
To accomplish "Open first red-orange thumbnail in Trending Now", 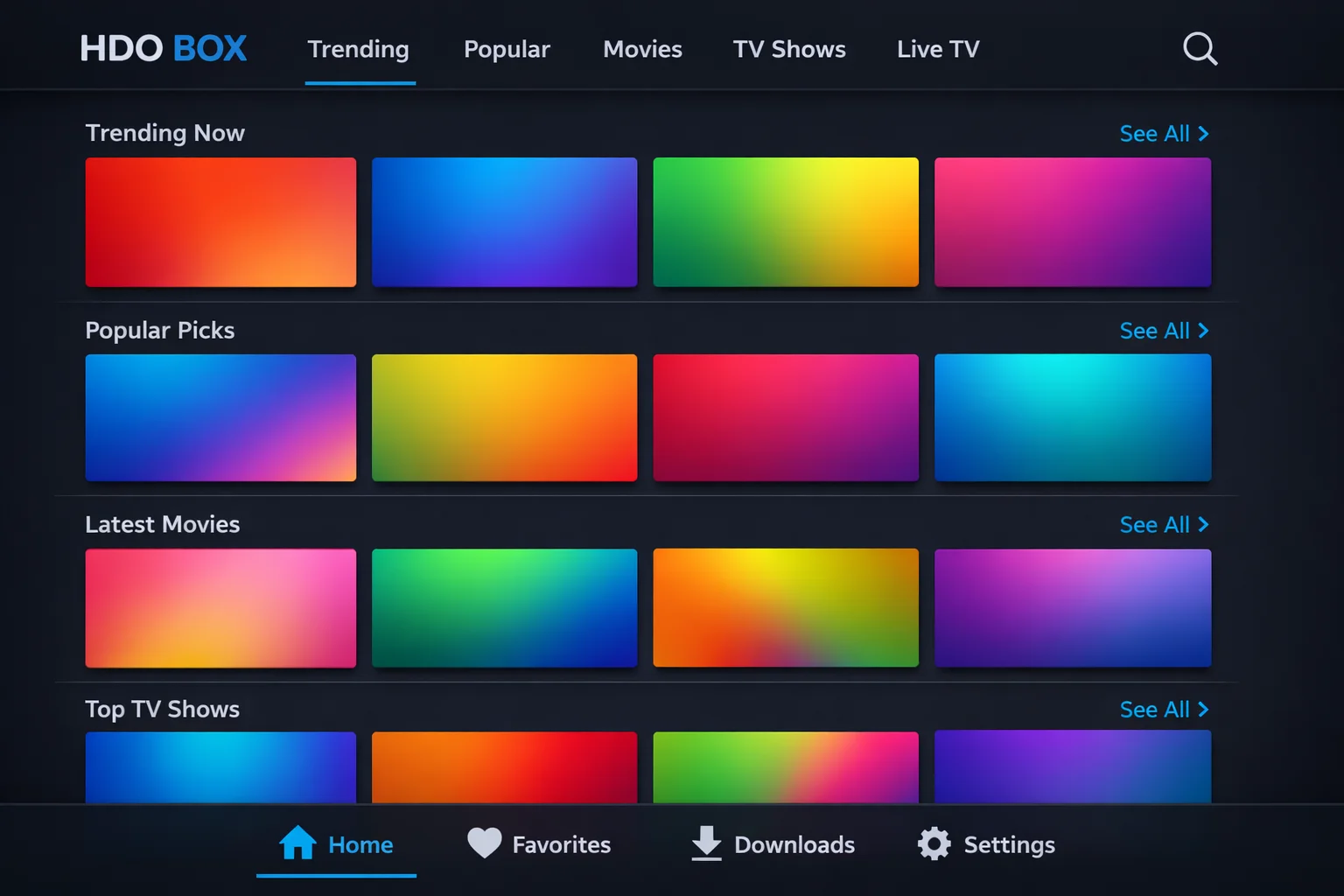I will 220,222.
